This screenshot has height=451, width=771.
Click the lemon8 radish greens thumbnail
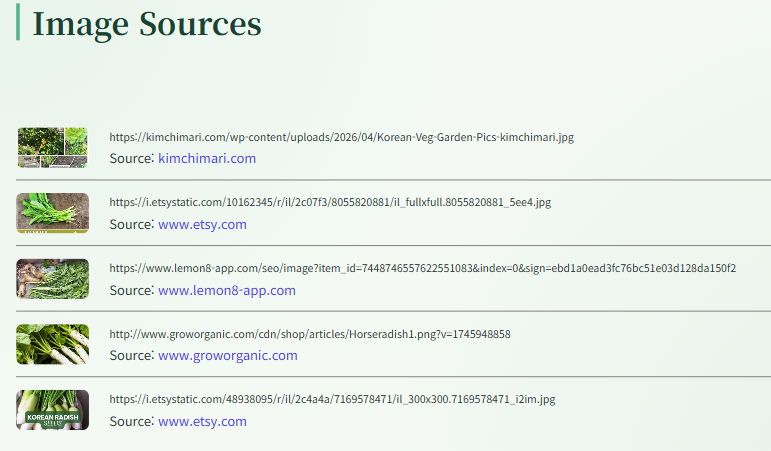pos(53,279)
